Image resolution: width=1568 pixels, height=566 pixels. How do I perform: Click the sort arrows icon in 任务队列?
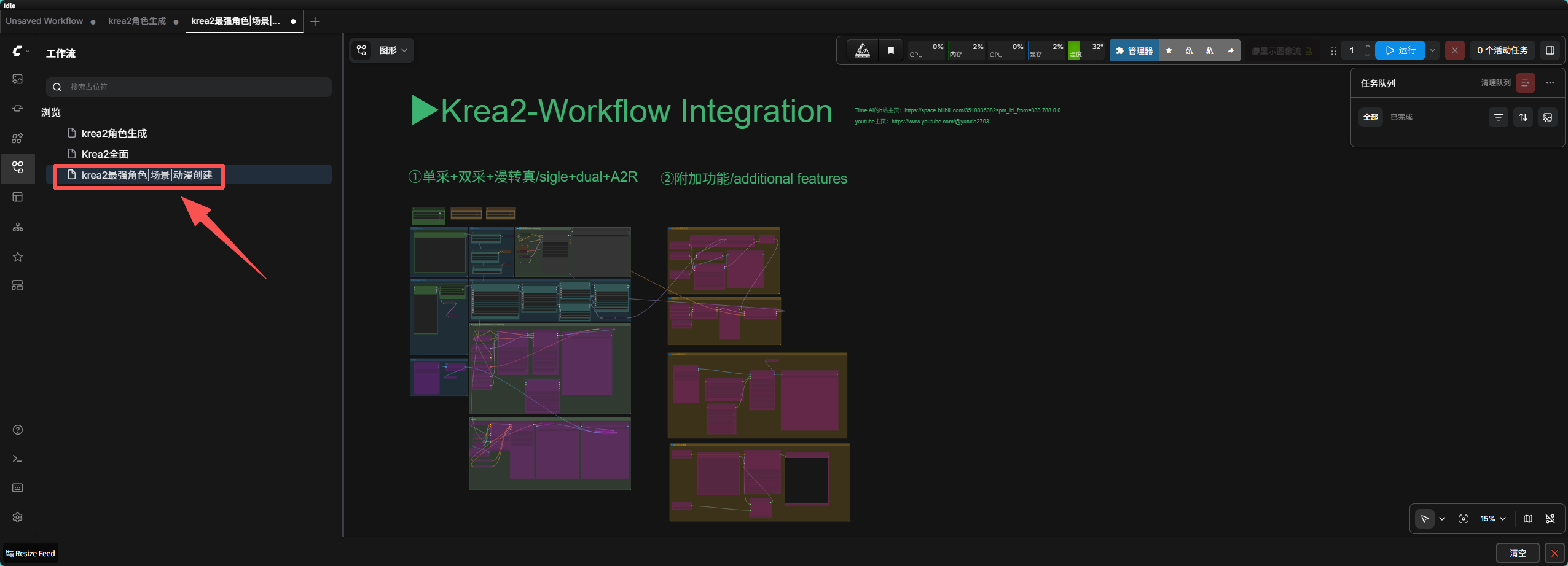click(1523, 117)
